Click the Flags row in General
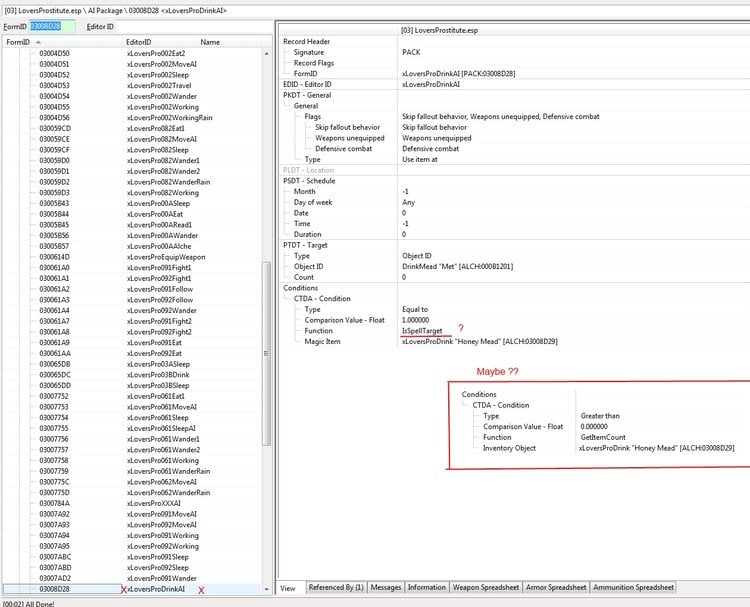Image resolution: width=750 pixels, height=607 pixels. (312, 117)
